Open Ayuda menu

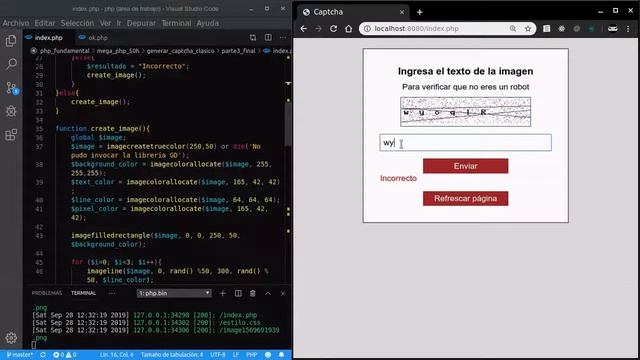tap(207, 23)
